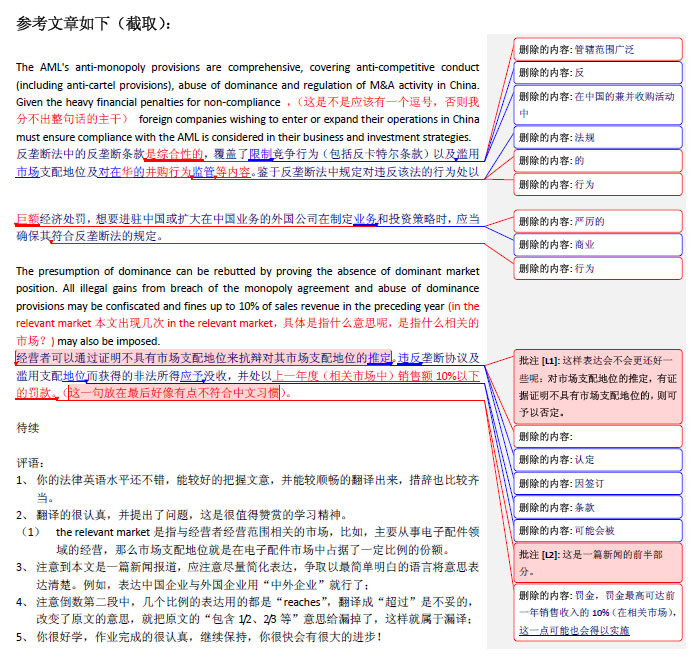Click the '评语:' label
This screenshot has height=659, width=700.
click(x=30, y=463)
